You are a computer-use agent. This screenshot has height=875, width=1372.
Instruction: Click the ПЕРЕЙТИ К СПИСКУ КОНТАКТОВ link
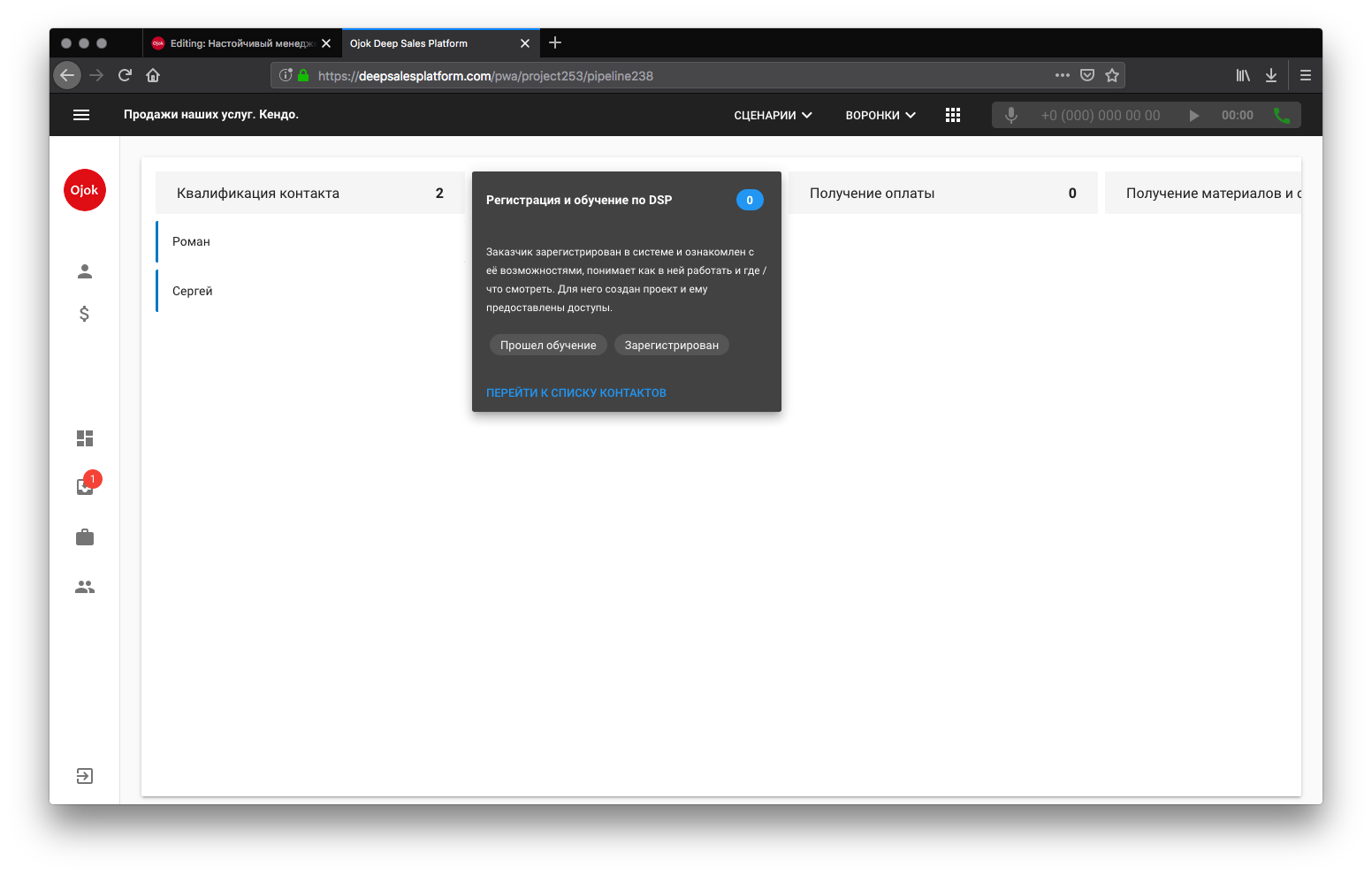pos(575,392)
